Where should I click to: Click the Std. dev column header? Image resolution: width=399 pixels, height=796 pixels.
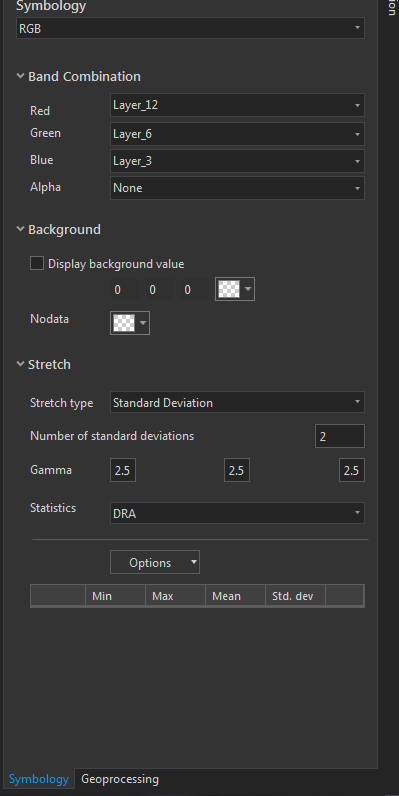(295, 596)
